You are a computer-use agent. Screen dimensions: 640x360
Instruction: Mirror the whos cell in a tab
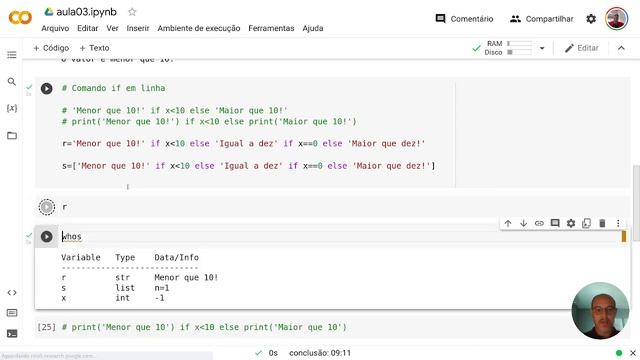click(x=587, y=223)
